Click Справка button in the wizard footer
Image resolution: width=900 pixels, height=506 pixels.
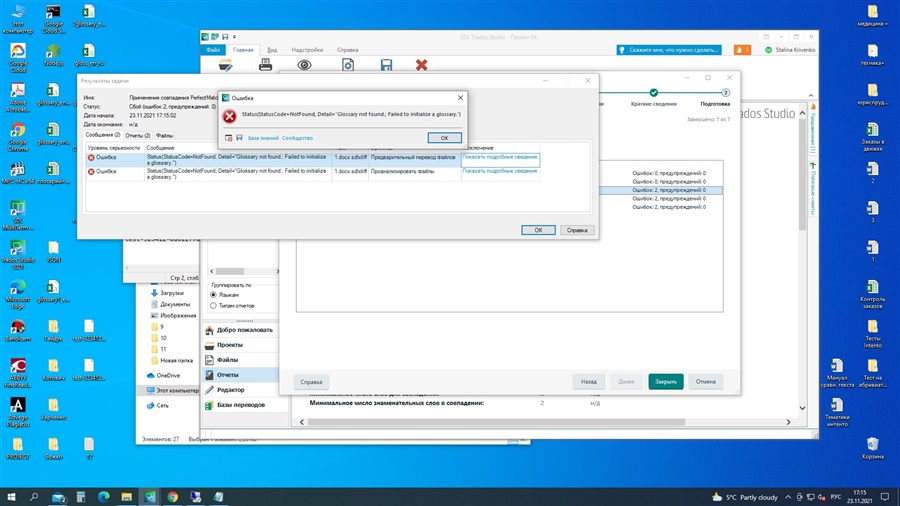click(x=311, y=382)
